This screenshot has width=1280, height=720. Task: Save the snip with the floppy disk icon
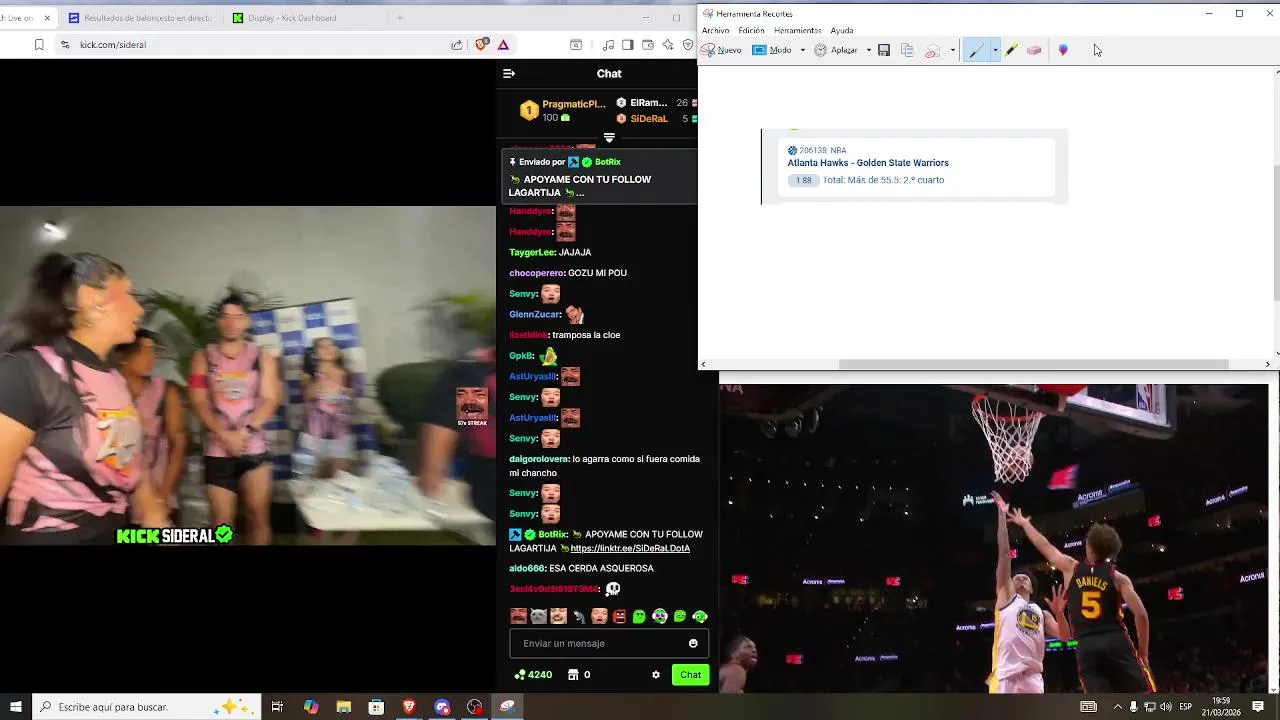tap(884, 50)
